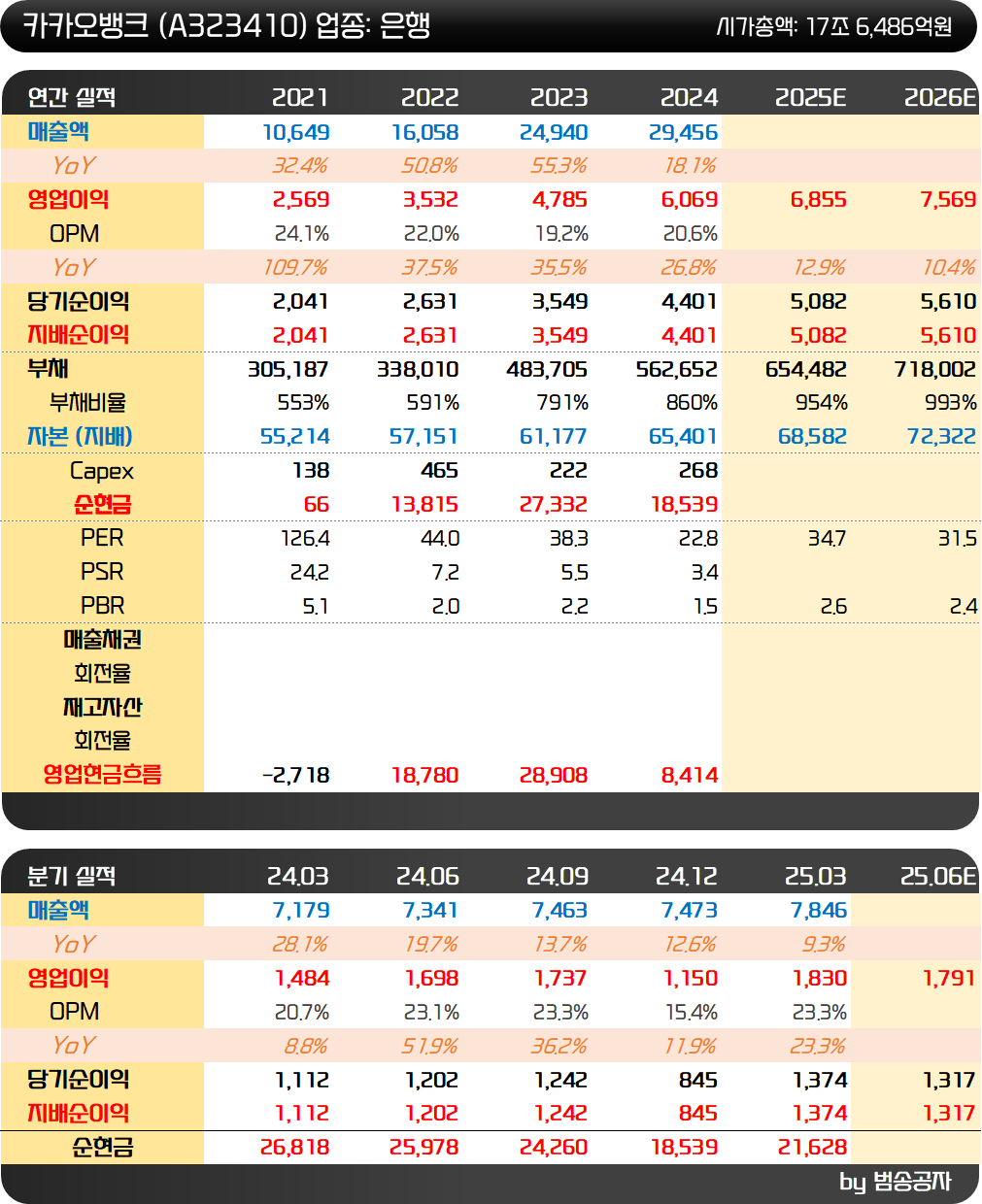Select the 24.03 quarterly column header
This screenshot has width=982, height=1204.
click(298, 876)
